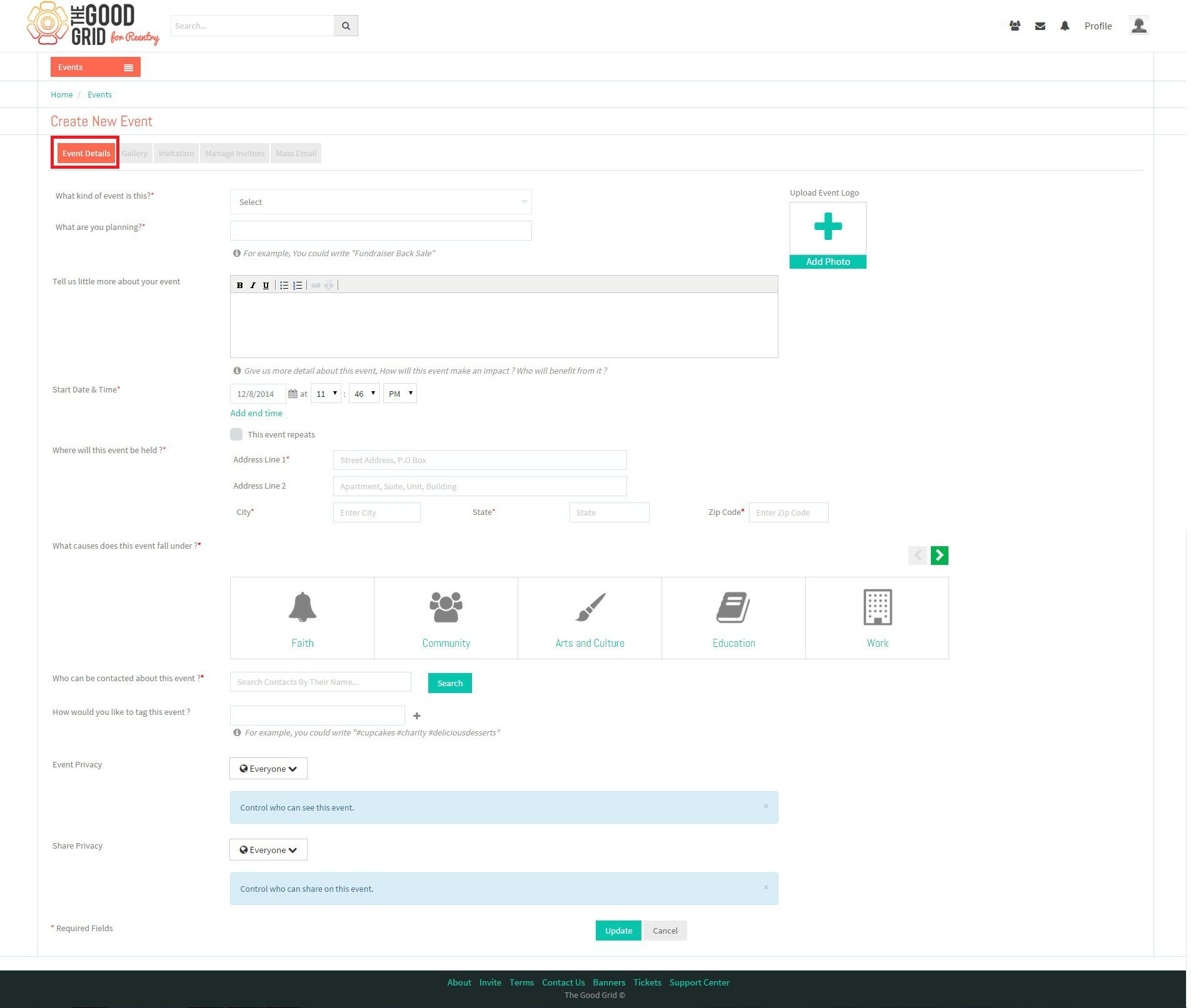
Task: Open the Tickets footer link
Action: [647, 982]
